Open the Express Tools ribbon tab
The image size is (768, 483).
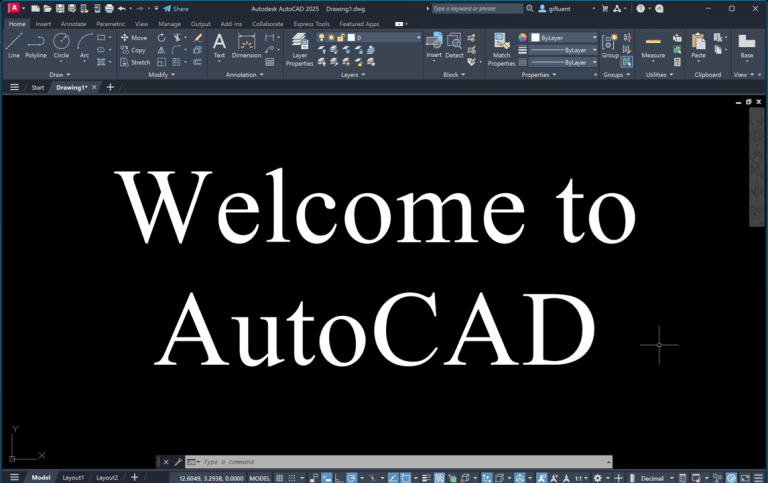pos(311,24)
